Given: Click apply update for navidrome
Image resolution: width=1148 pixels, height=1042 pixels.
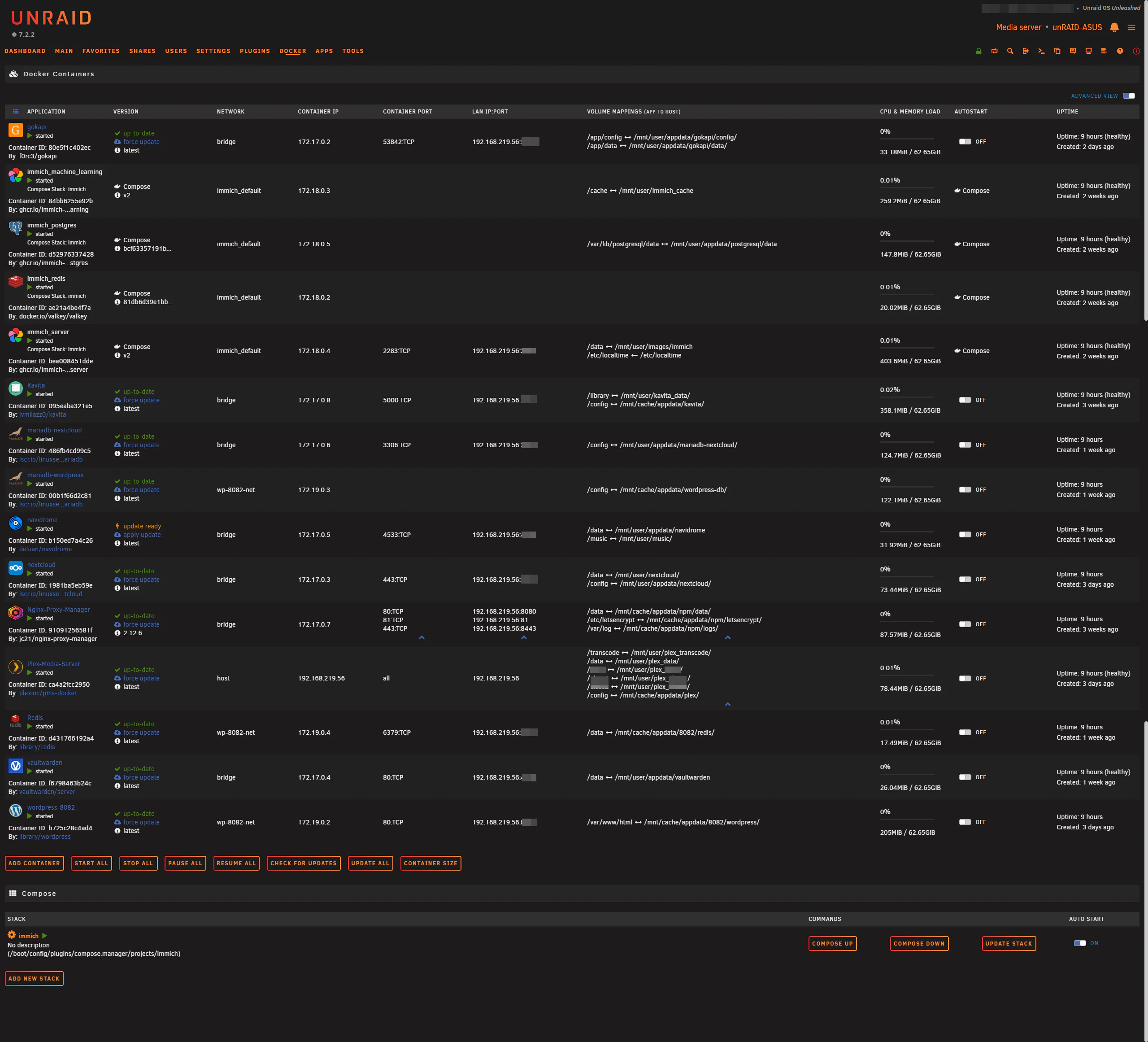Looking at the screenshot, I should 142,535.
